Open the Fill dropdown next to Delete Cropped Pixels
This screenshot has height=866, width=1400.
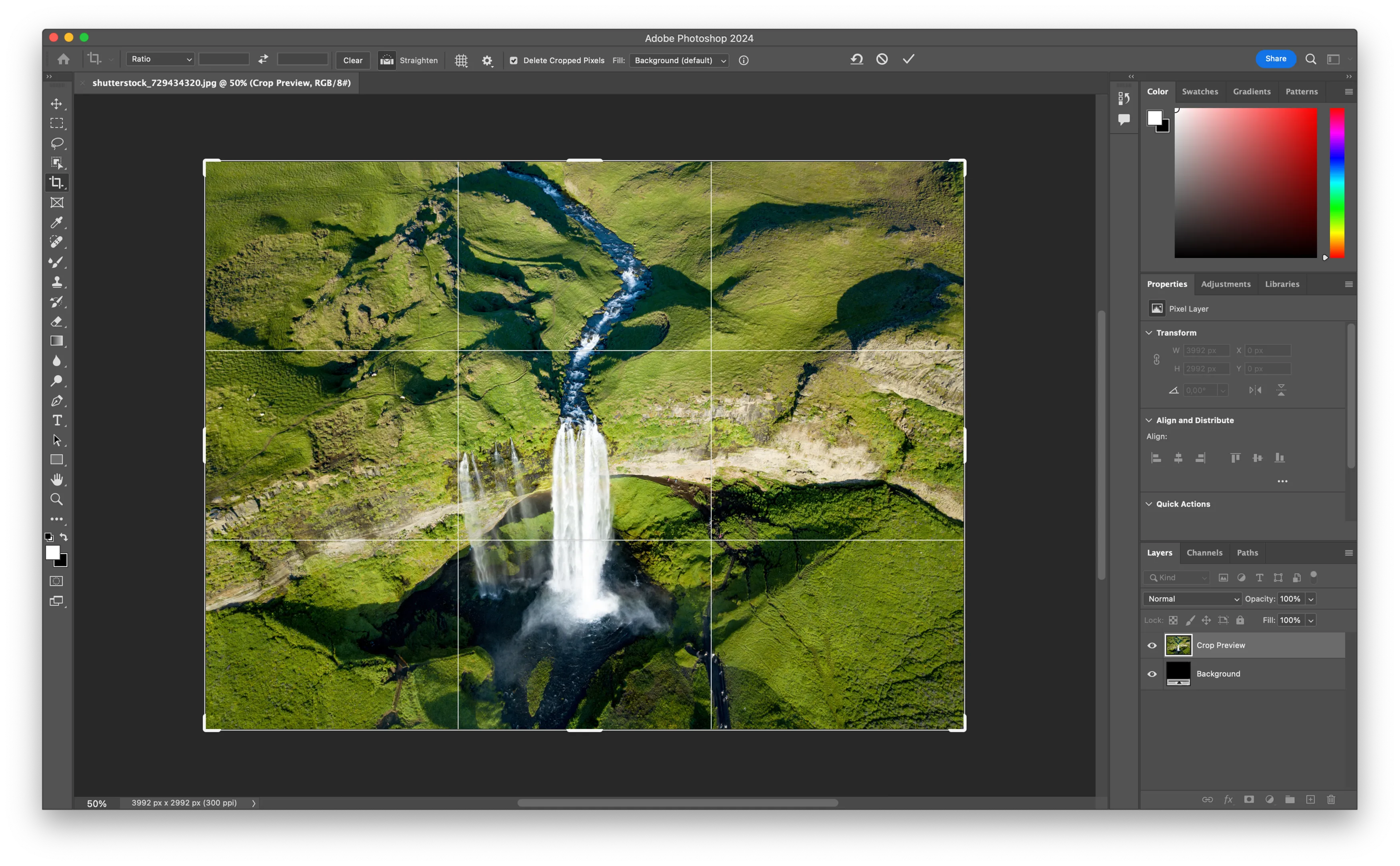tap(678, 60)
